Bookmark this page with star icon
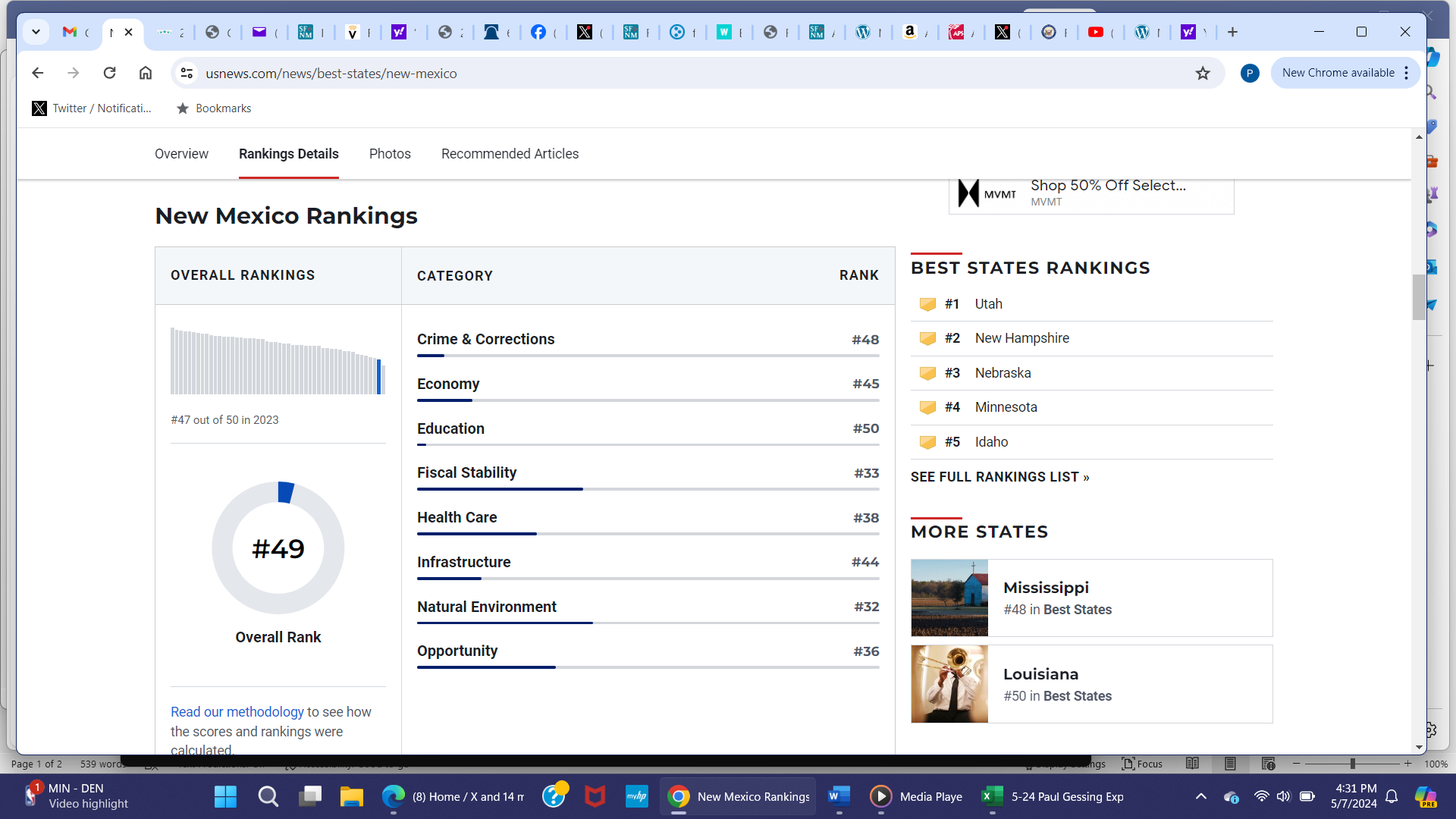The width and height of the screenshot is (1456, 819). [x=1203, y=73]
